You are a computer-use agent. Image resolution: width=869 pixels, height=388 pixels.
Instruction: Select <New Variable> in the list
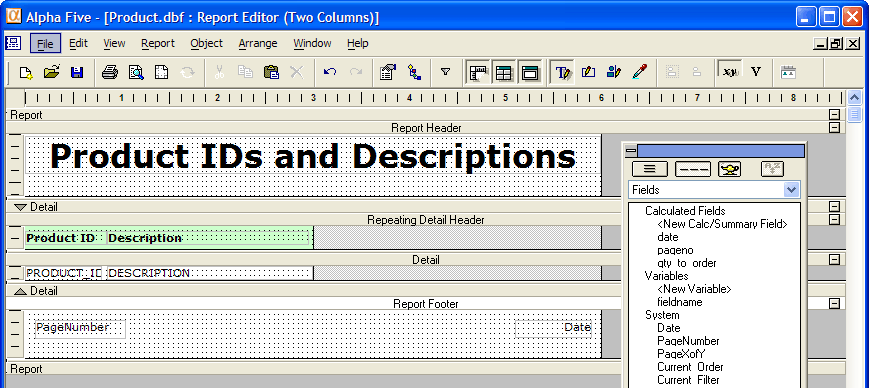(694, 289)
